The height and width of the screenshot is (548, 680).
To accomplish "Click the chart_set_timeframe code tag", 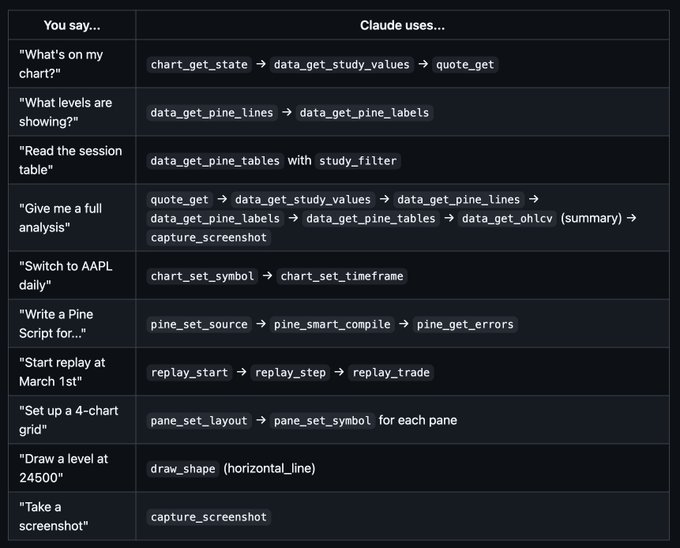I will pyautogui.click(x=342, y=276).
